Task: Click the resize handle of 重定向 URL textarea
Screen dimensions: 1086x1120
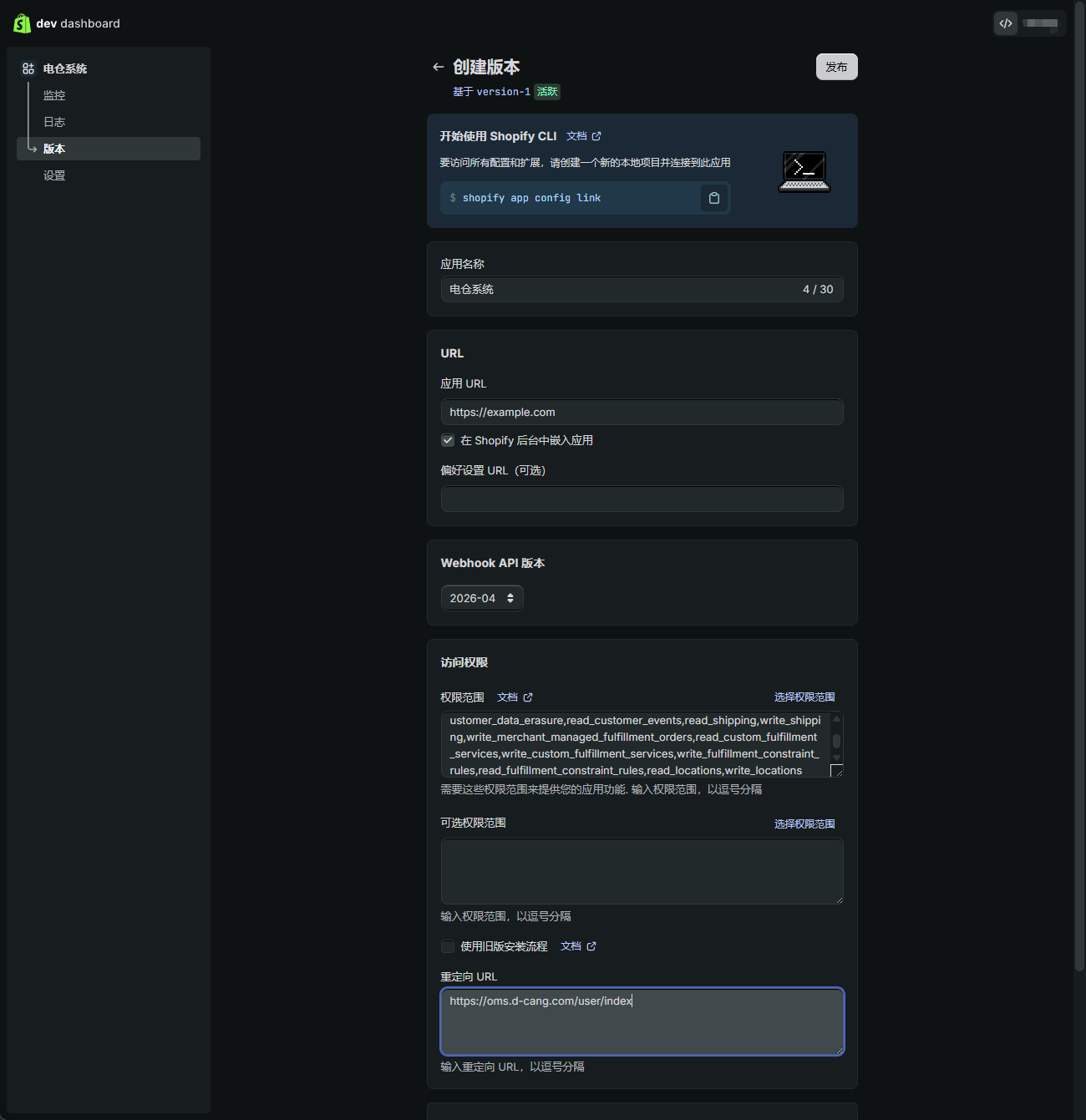Action: [x=839, y=1050]
